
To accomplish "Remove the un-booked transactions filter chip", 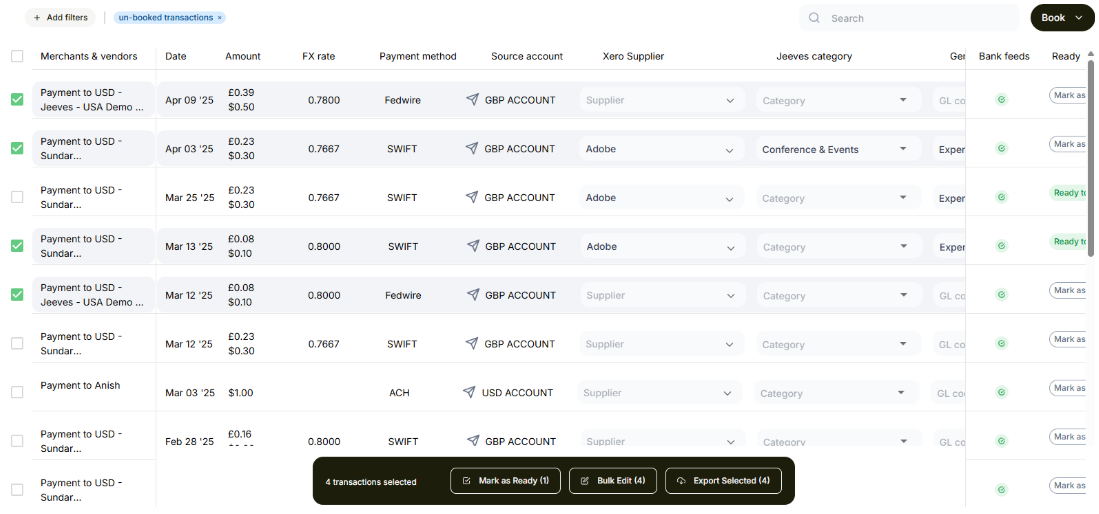I will 220,18.
